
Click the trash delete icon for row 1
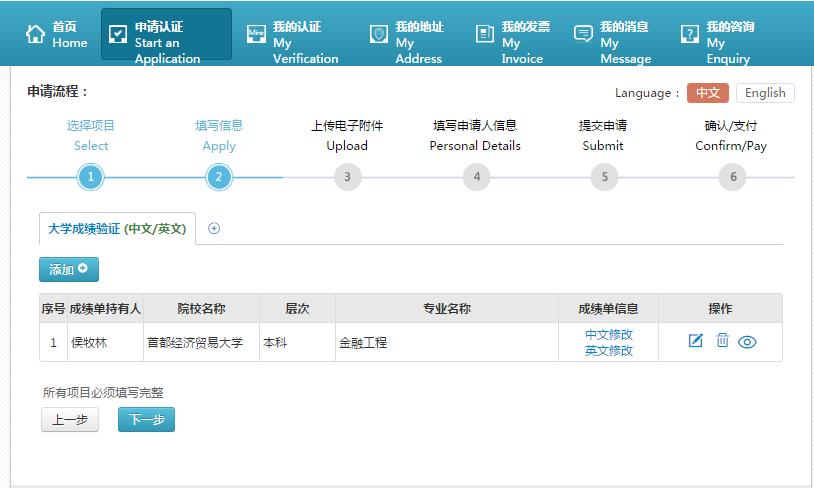722,340
